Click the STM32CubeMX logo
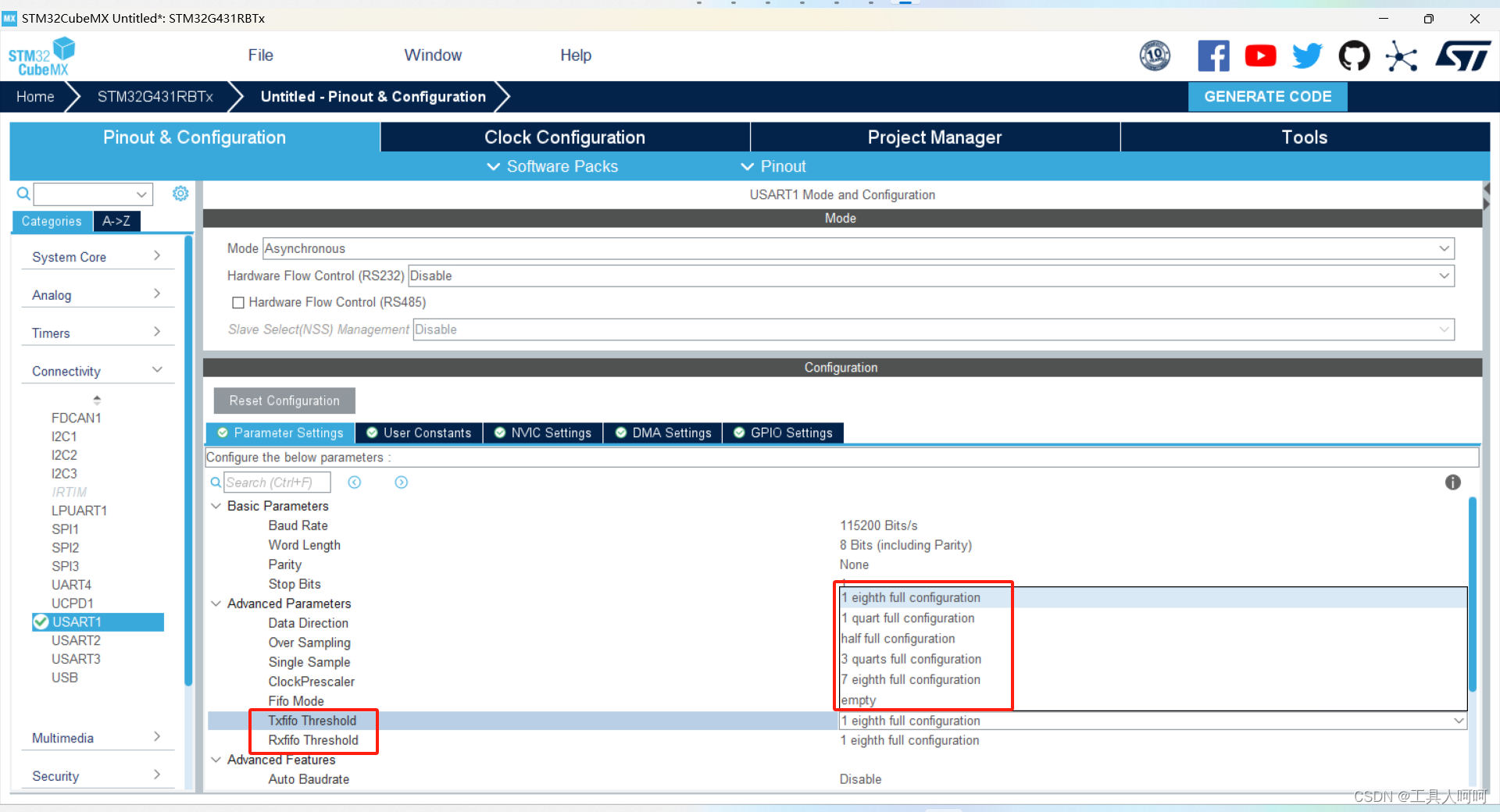Viewport: 1500px width, 812px height. (41, 57)
